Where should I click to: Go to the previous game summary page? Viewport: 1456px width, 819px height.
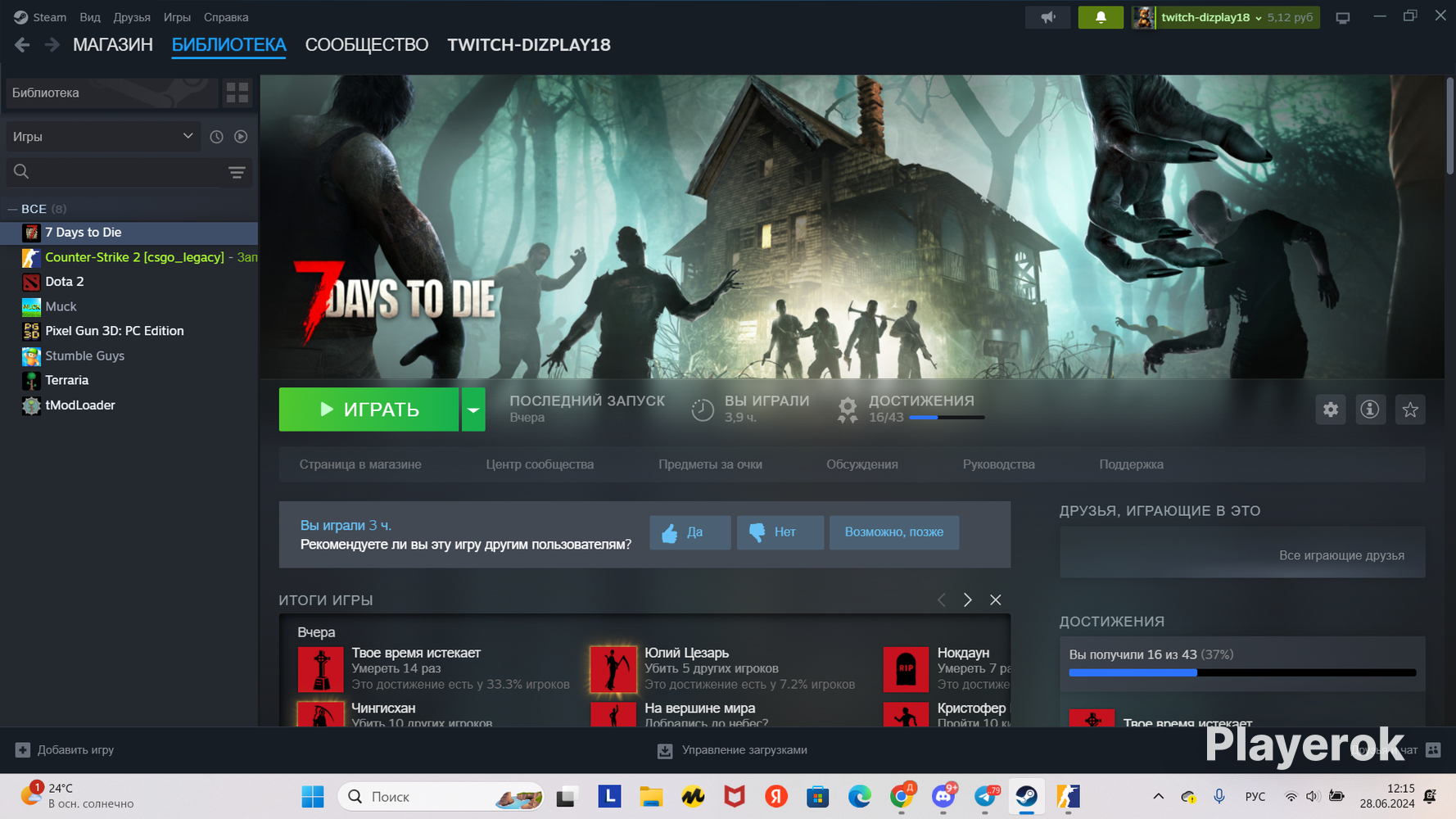(942, 600)
